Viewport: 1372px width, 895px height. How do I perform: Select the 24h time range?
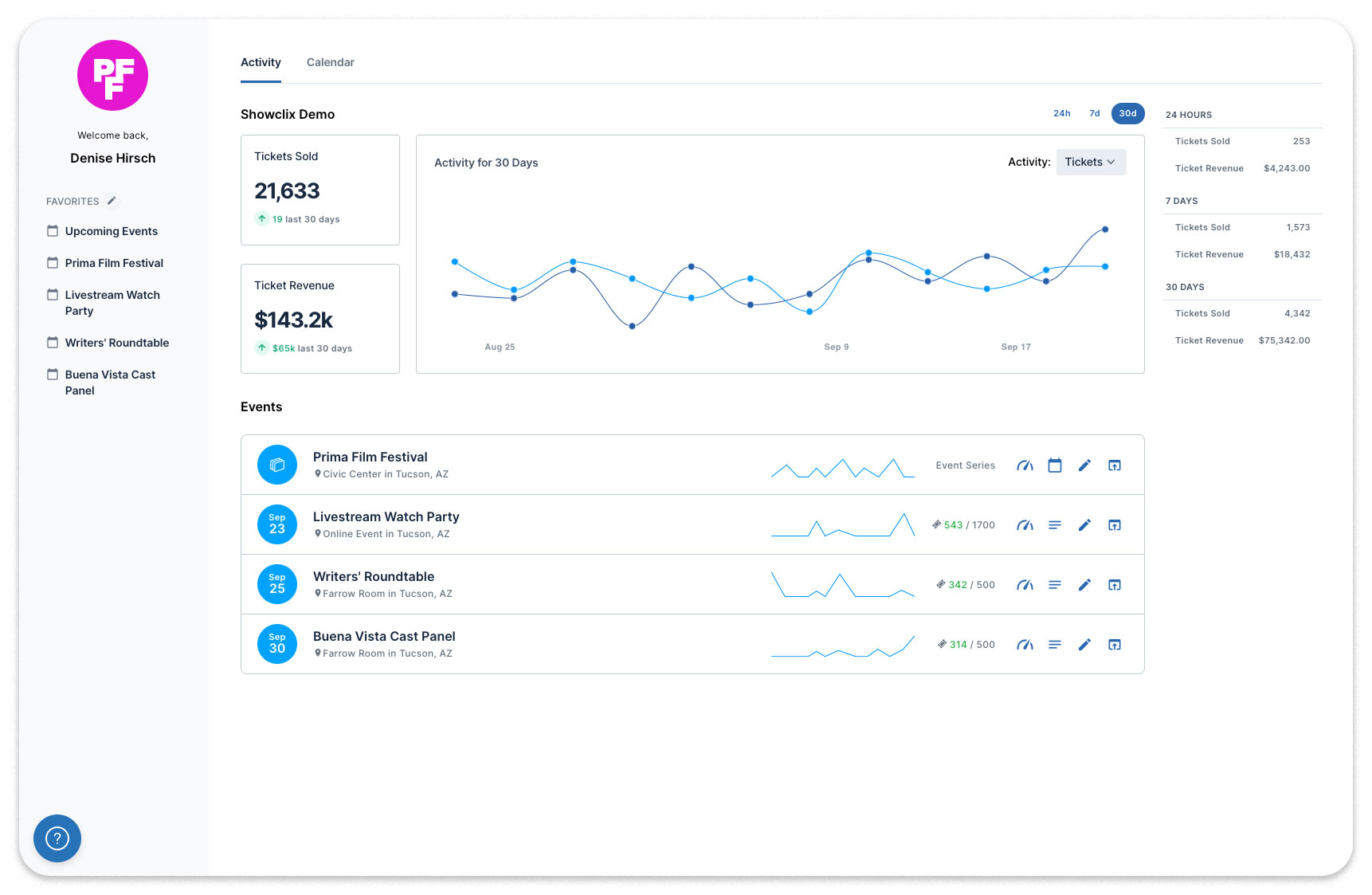pos(1061,113)
